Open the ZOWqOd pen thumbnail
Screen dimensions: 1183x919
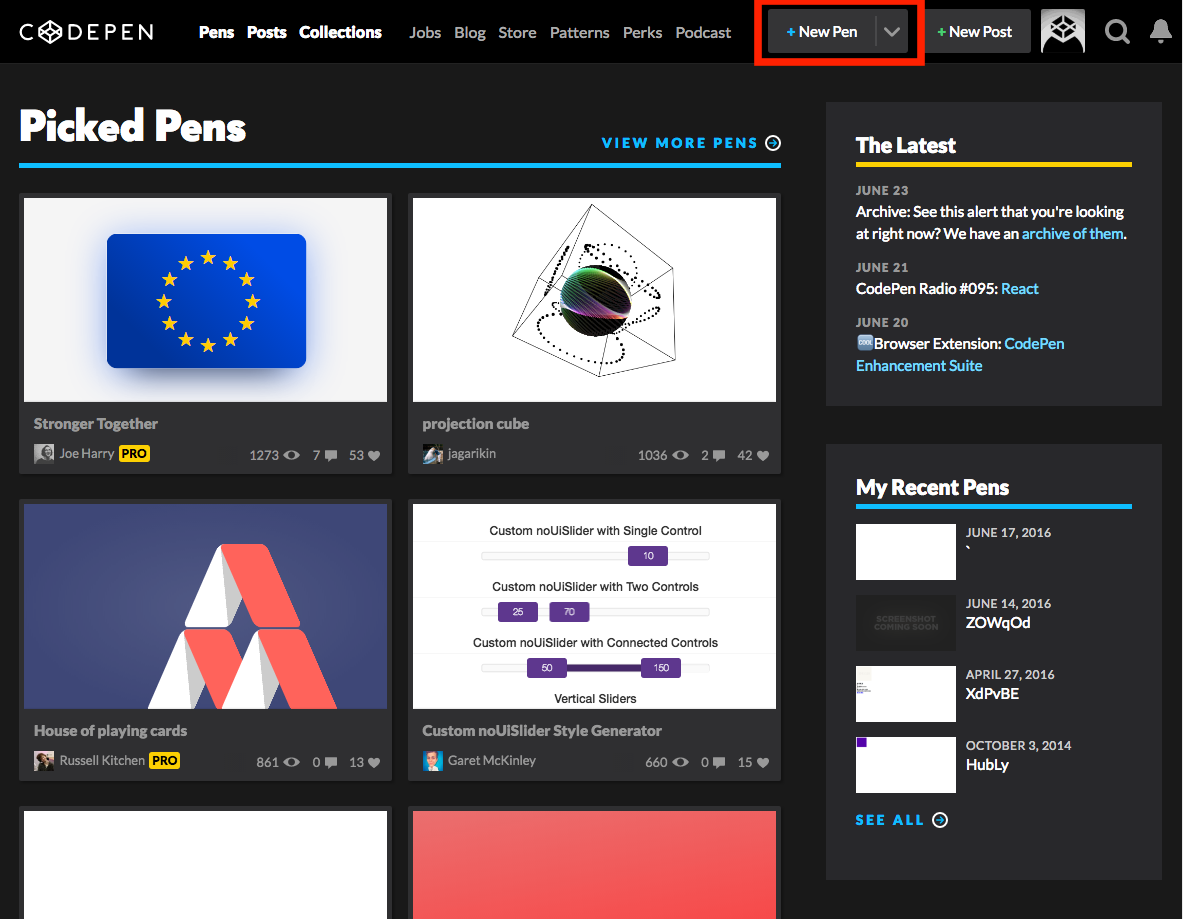tap(905, 622)
